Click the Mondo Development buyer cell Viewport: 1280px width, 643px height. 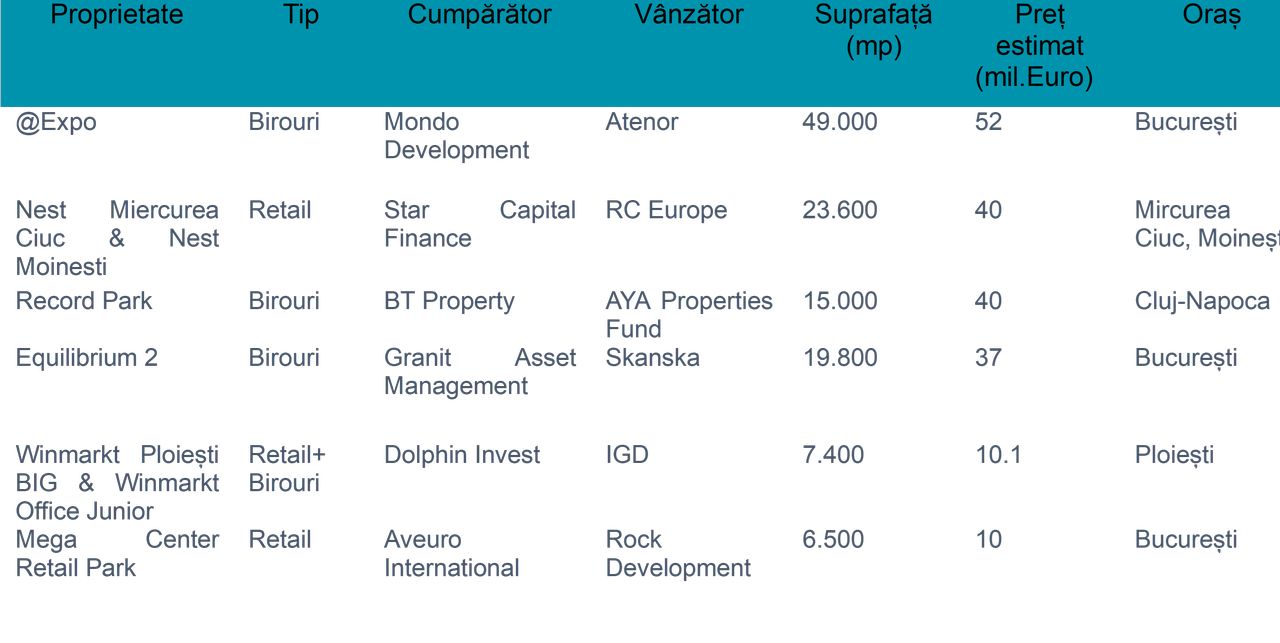[456, 136]
